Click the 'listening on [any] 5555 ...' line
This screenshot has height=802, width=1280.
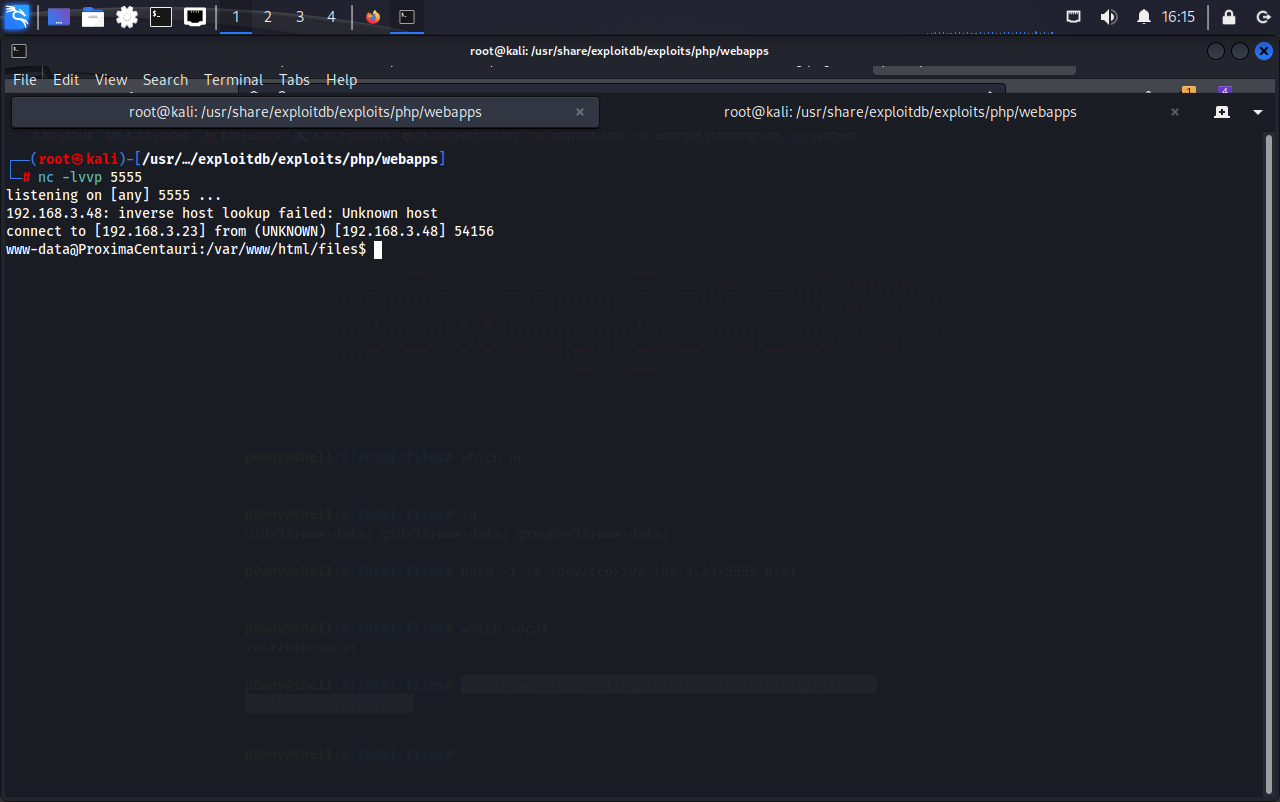point(114,195)
